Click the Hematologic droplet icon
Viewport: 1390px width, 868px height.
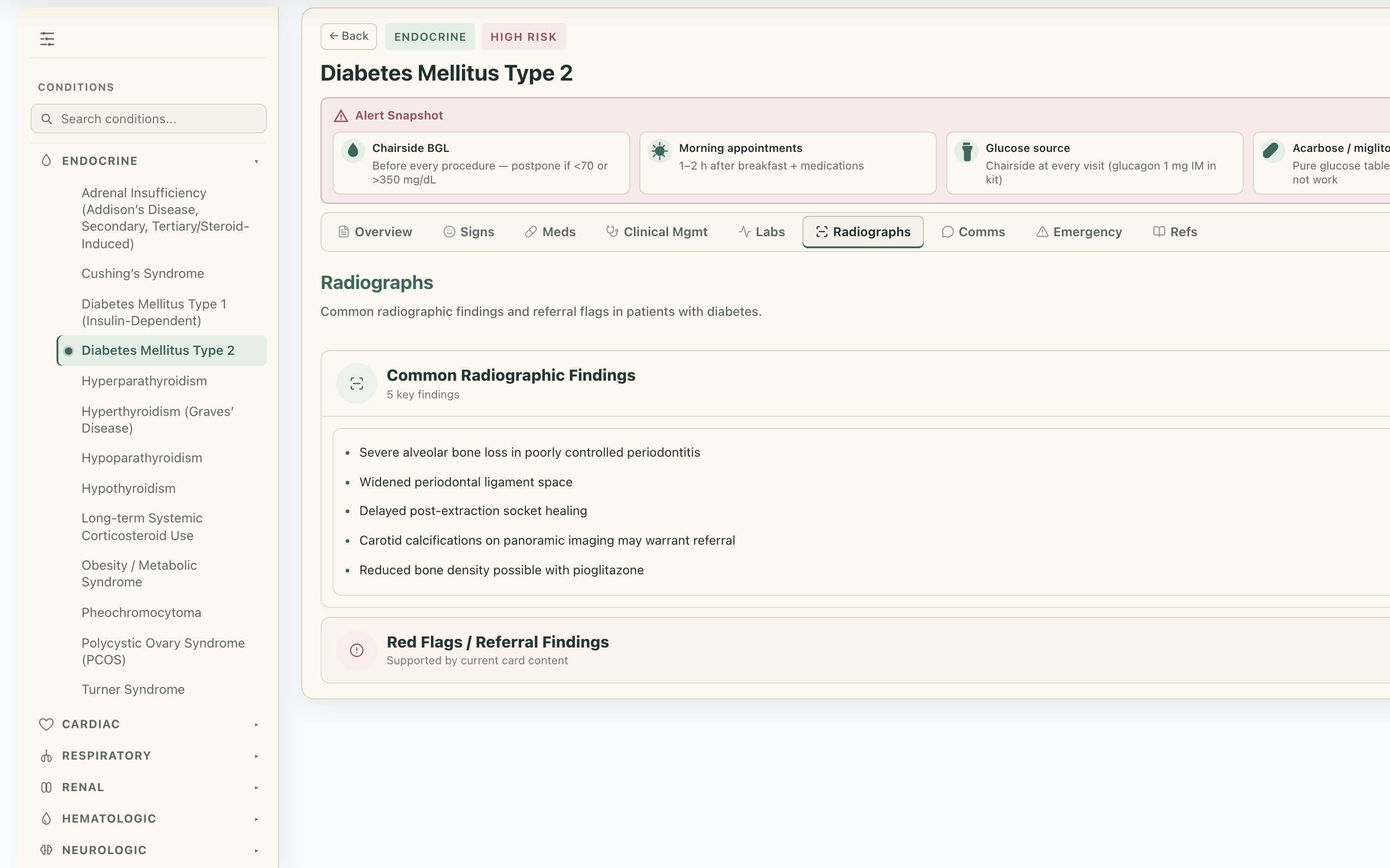coord(46,818)
